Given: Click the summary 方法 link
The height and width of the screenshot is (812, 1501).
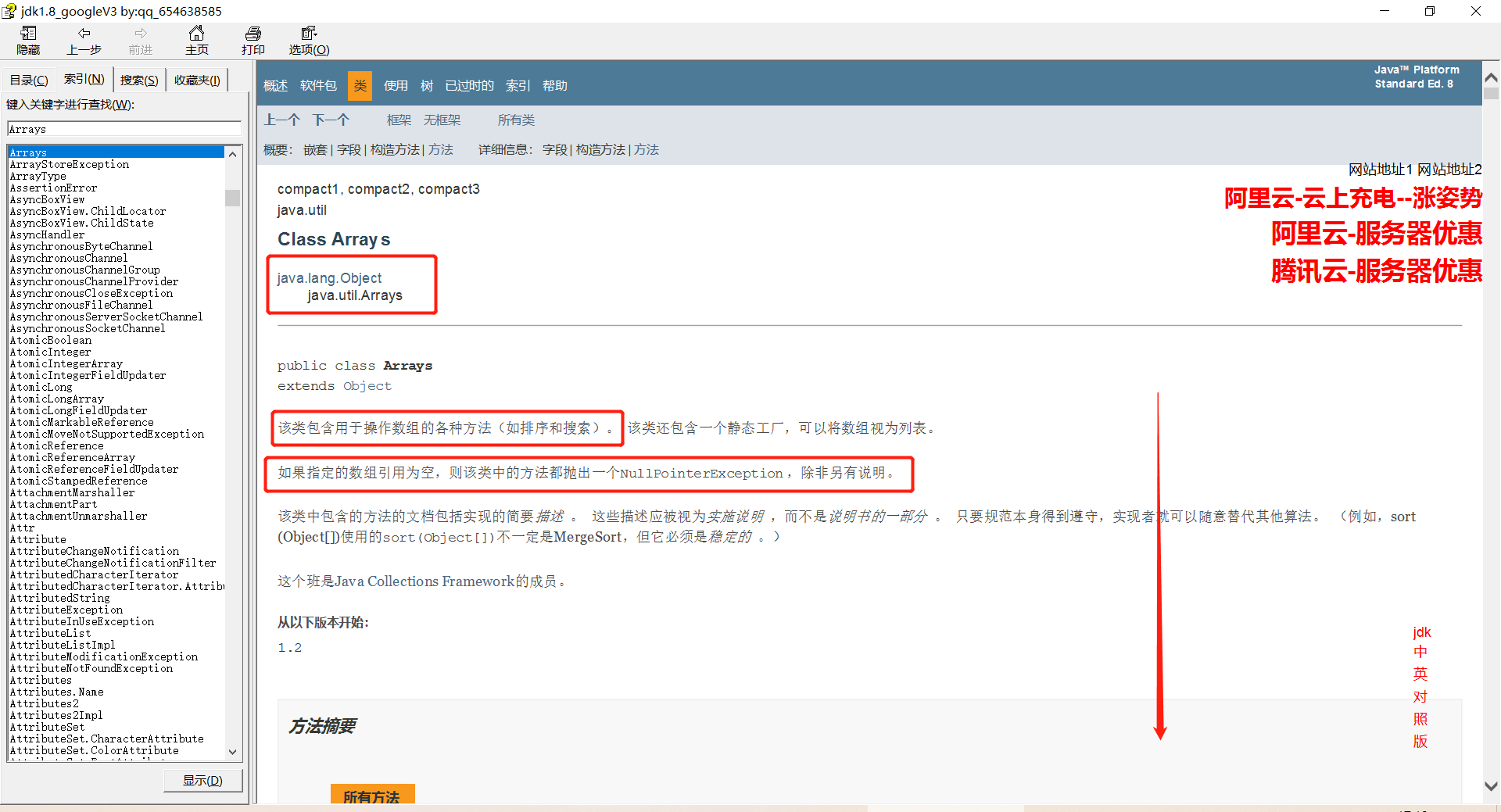Looking at the screenshot, I should [x=441, y=149].
